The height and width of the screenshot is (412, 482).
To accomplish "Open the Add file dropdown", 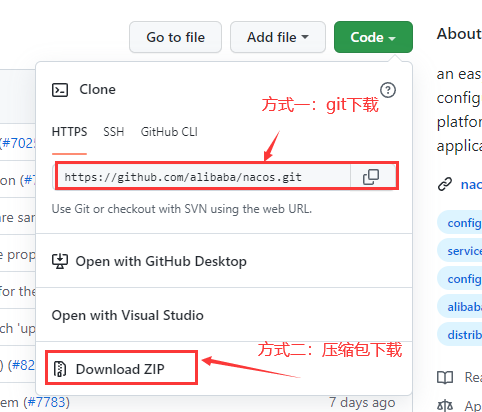I will pyautogui.click(x=278, y=37).
